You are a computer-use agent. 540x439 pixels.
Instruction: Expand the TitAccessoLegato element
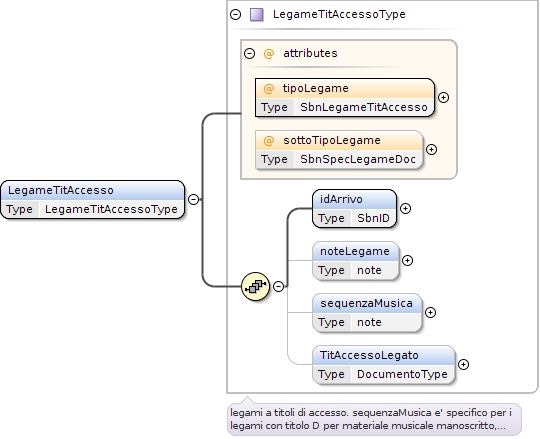[x=463, y=364]
